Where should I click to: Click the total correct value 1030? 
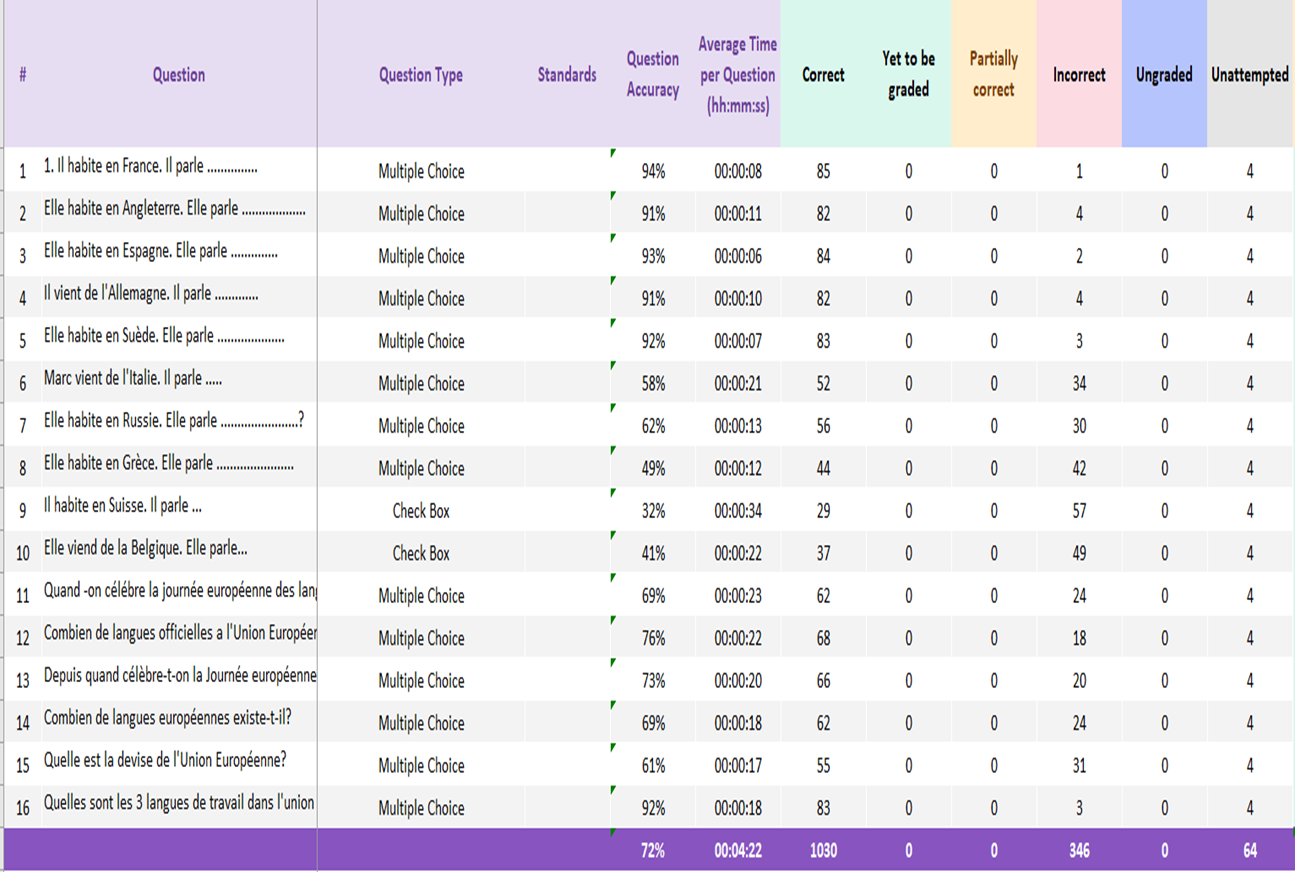click(x=823, y=851)
